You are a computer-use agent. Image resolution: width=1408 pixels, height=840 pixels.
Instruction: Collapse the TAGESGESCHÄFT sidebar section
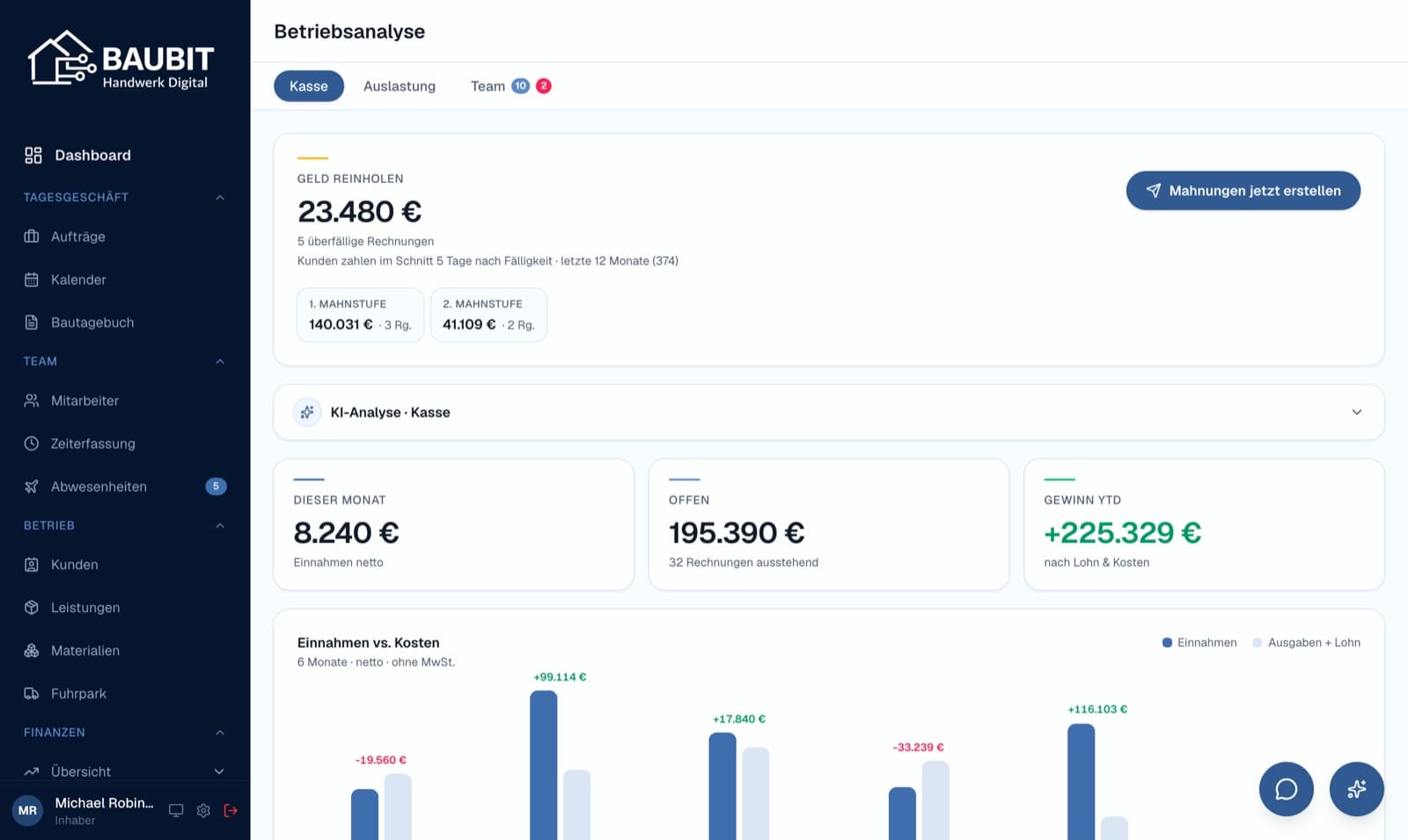(220, 197)
